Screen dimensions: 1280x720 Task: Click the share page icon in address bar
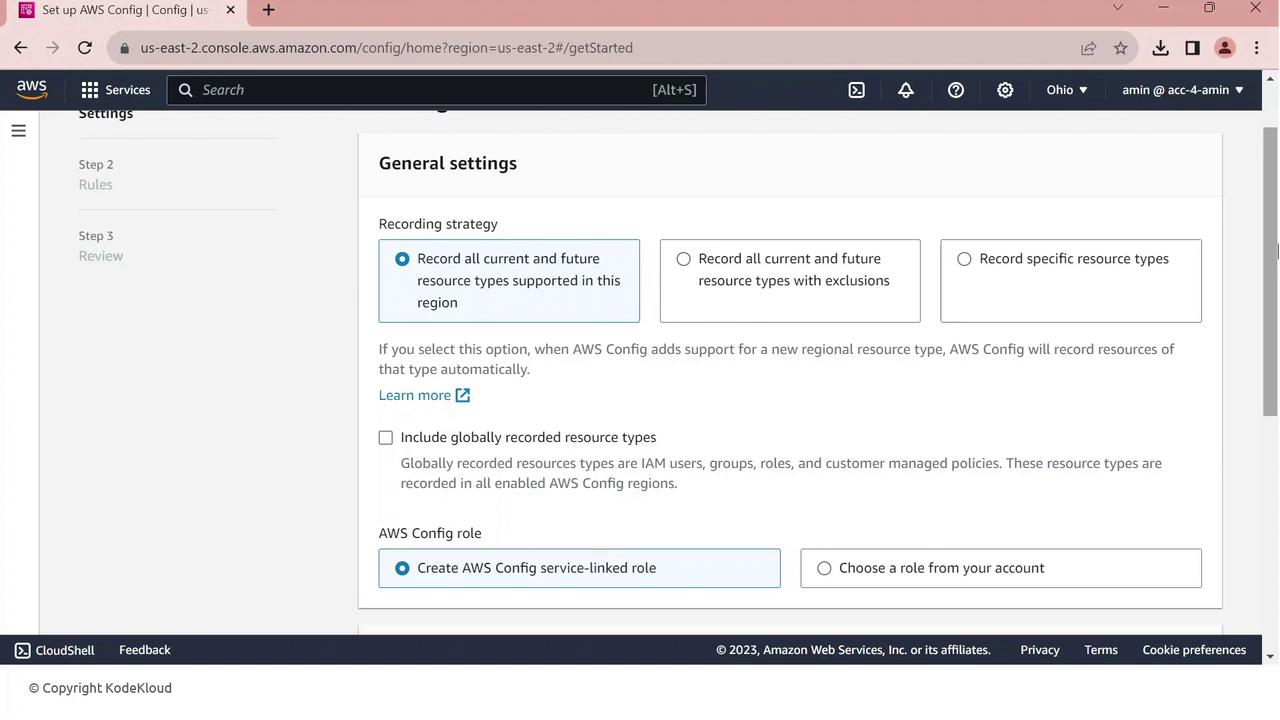pos(1088,48)
